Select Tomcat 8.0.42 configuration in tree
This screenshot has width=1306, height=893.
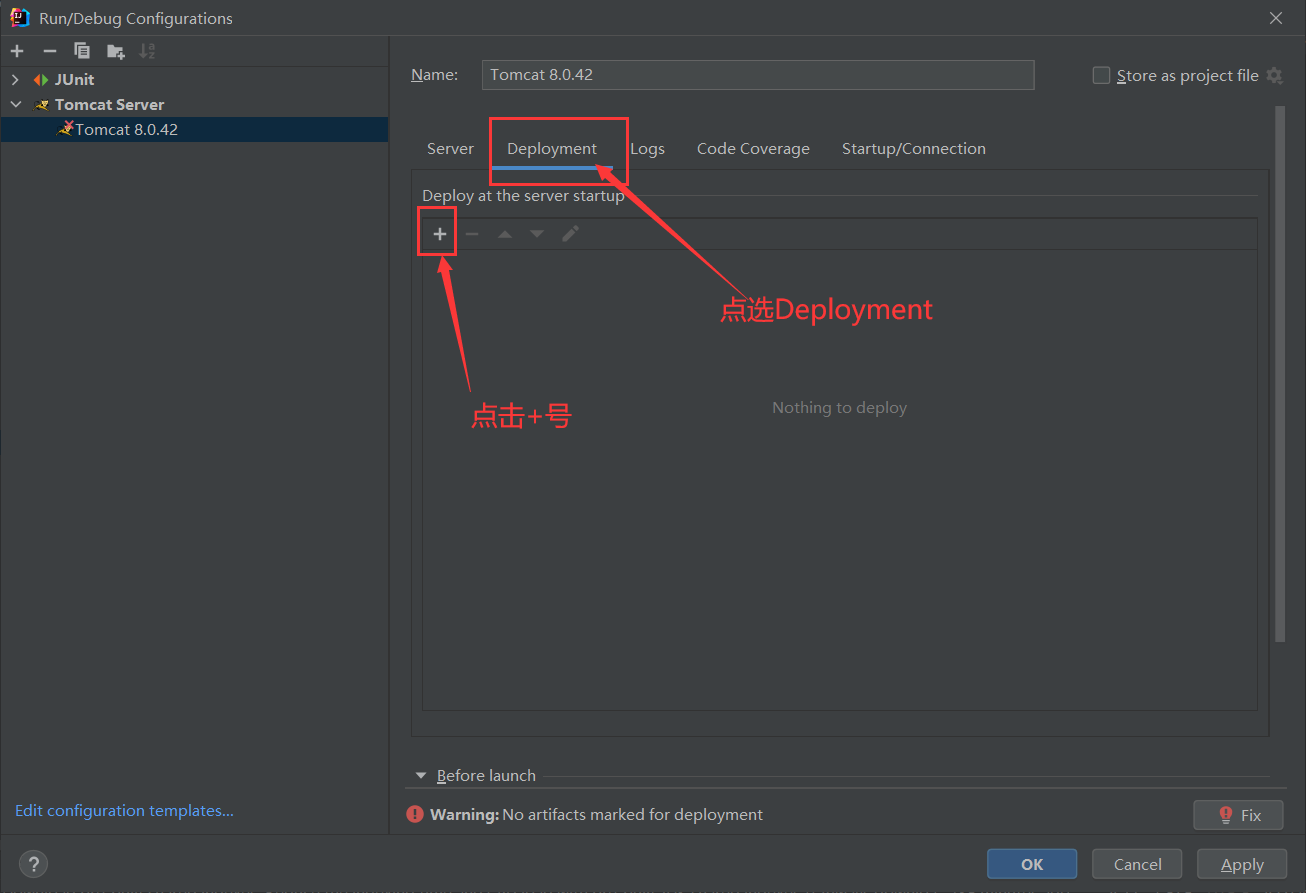(194, 129)
